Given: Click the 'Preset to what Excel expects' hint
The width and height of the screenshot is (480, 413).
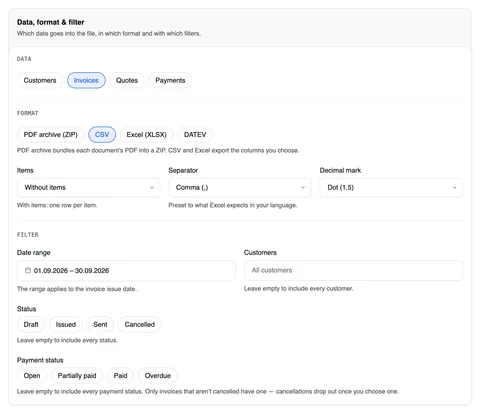Looking at the screenshot, I should tap(233, 205).
